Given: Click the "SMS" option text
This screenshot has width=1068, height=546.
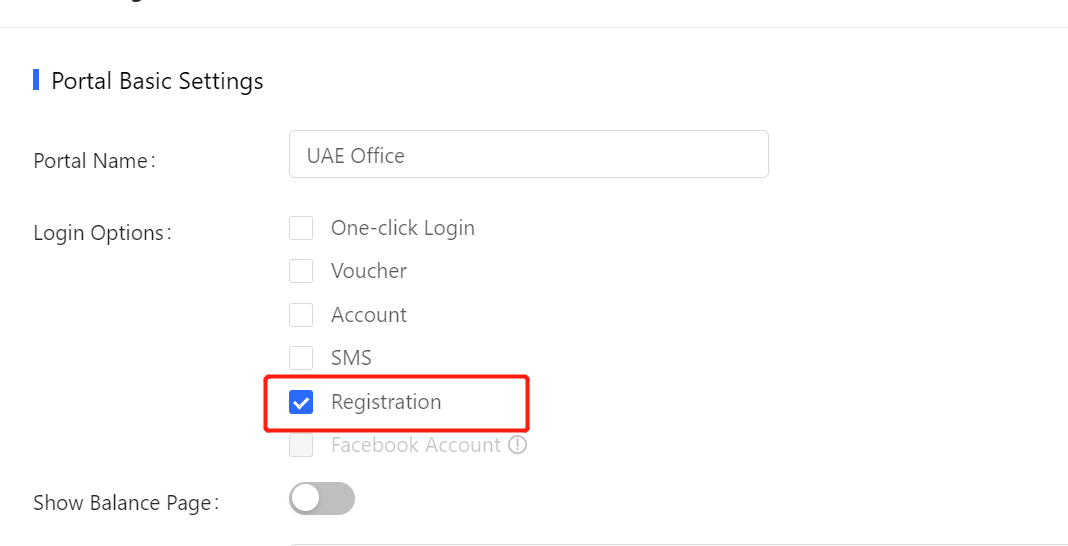Looking at the screenshot, I should tap(351, 357).
